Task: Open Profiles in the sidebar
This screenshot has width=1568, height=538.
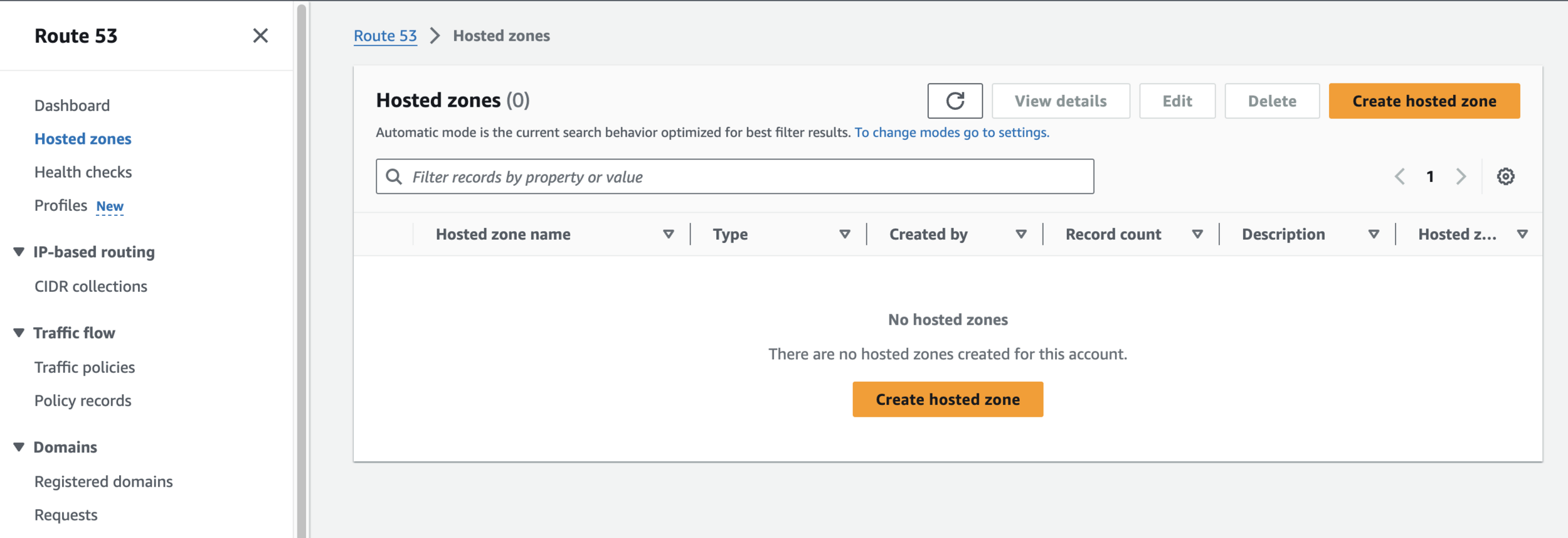Action: click(x=61, y=205)
